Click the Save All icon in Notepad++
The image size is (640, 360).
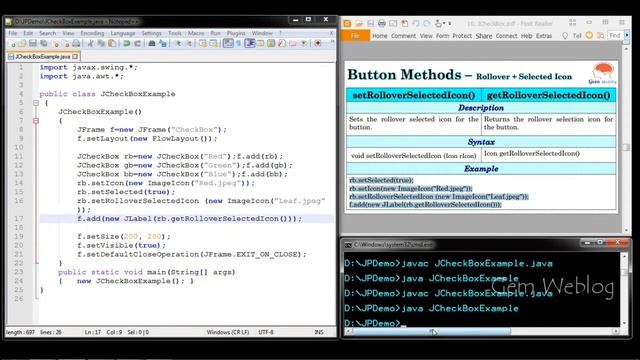[x=44, y=43]
